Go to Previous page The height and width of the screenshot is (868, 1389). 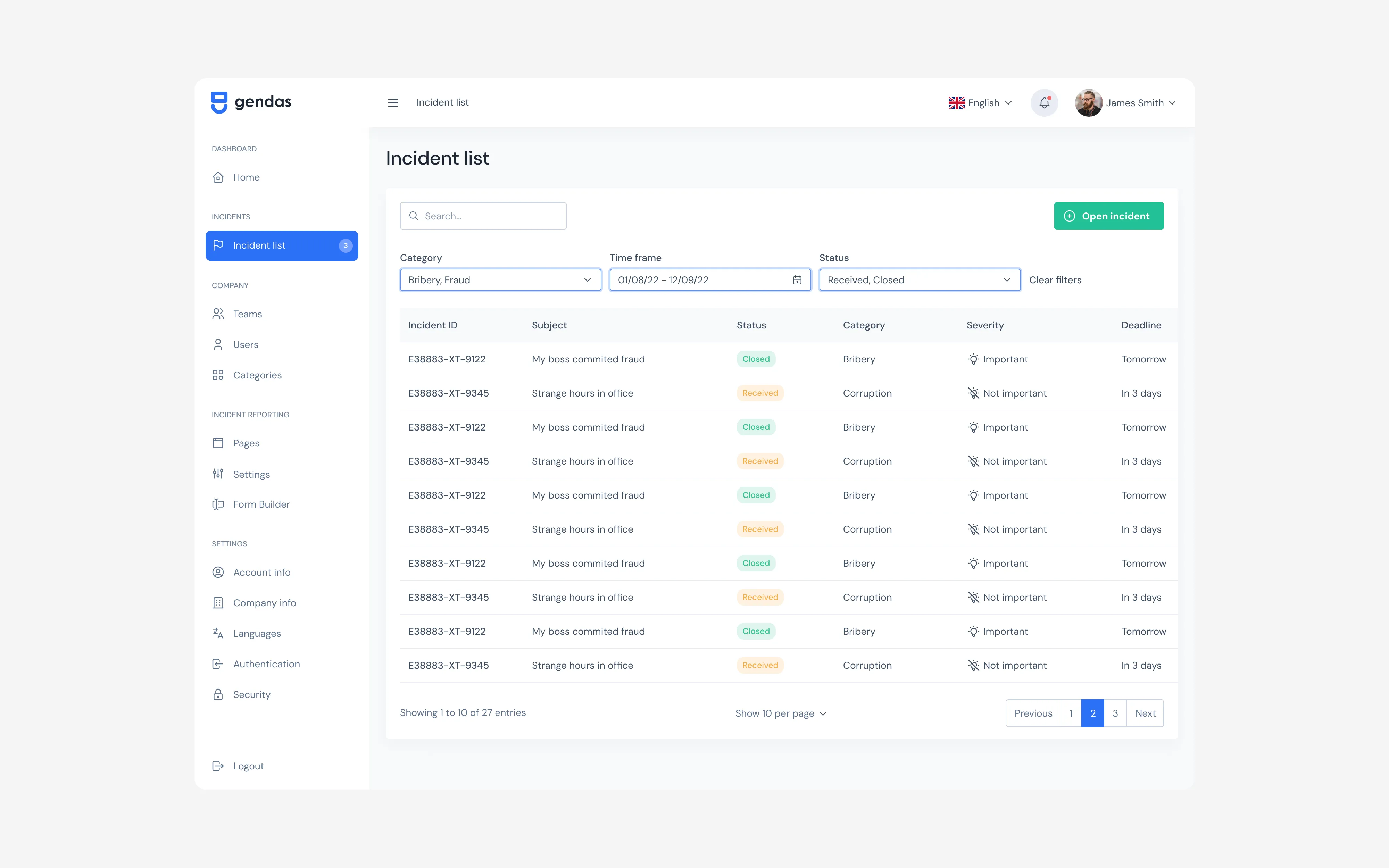pos(1033,713)
